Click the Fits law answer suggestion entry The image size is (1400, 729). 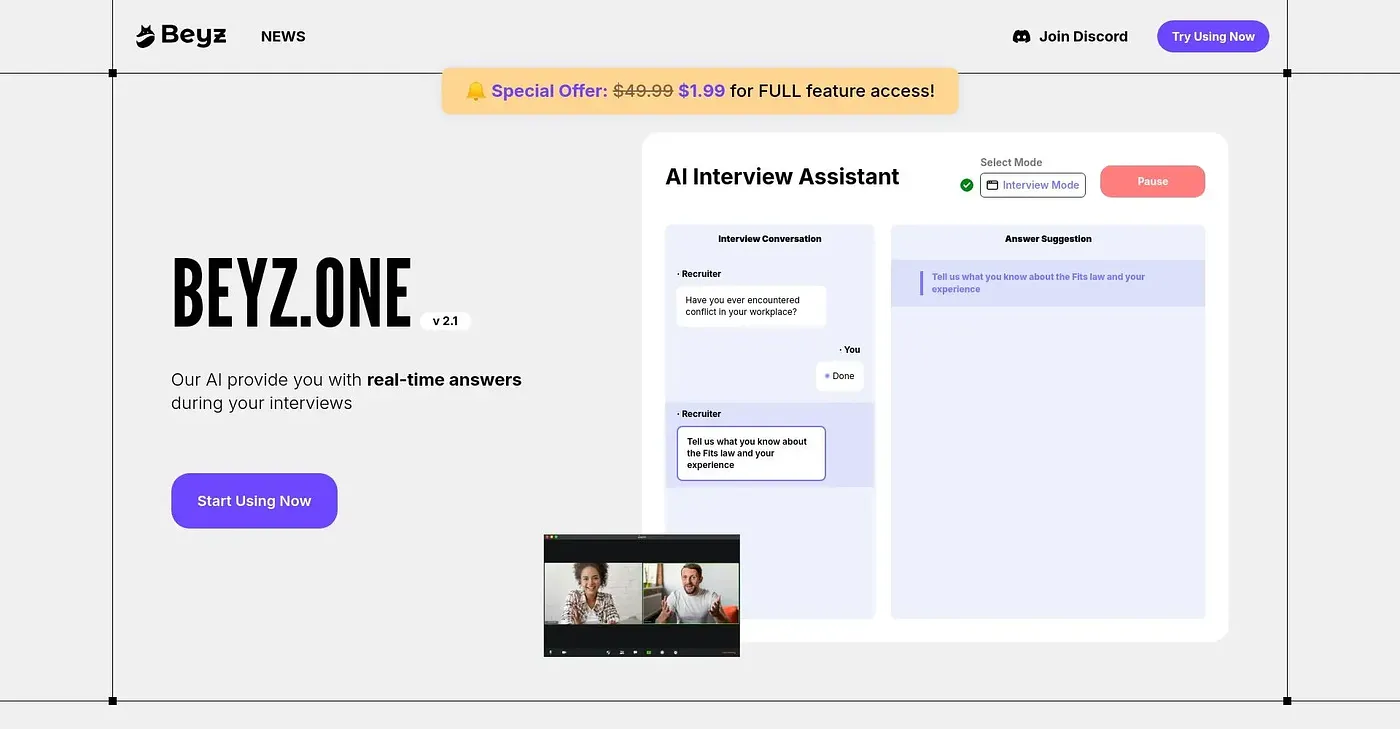[x=1047, y=283]
